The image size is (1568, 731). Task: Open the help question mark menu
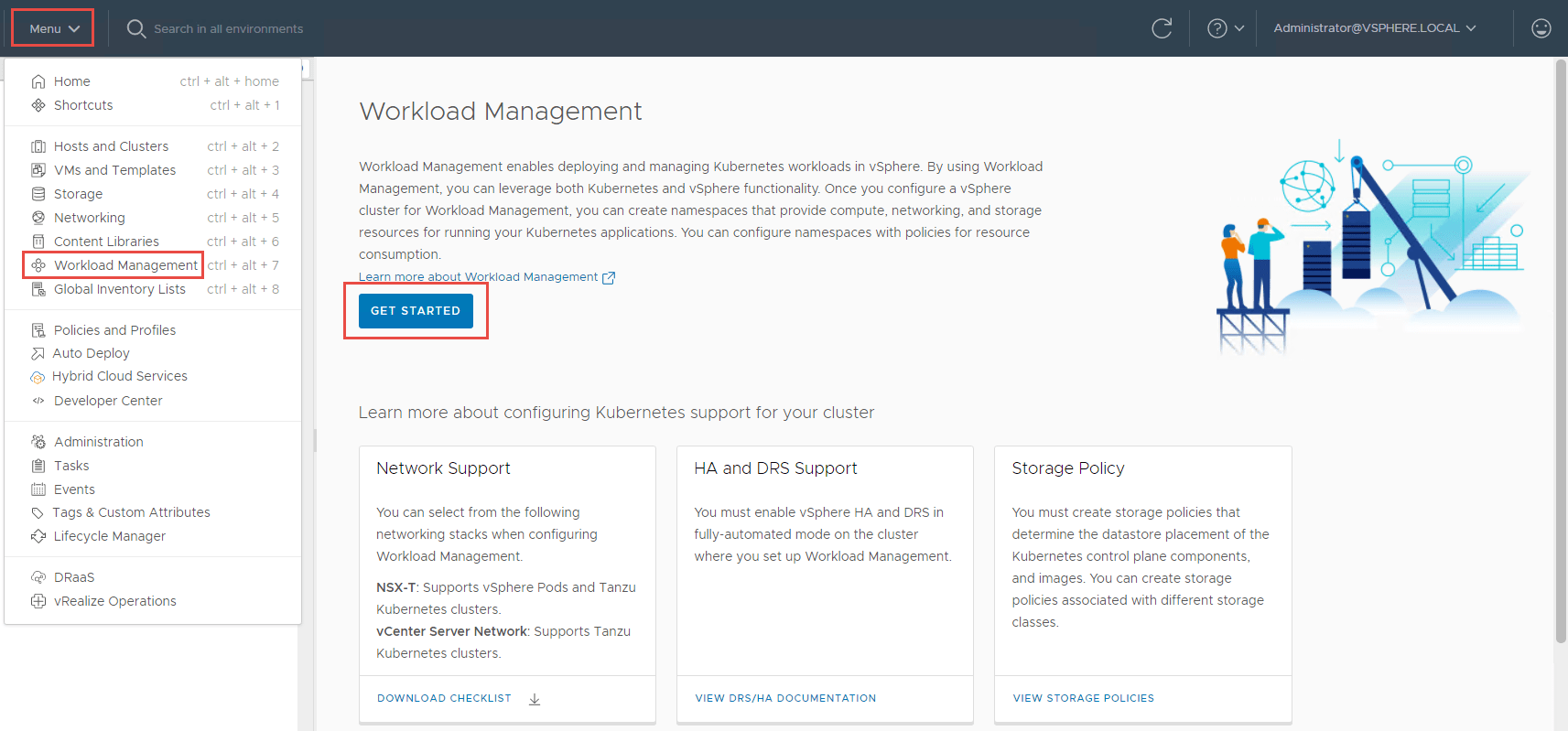click(1226, 28)
